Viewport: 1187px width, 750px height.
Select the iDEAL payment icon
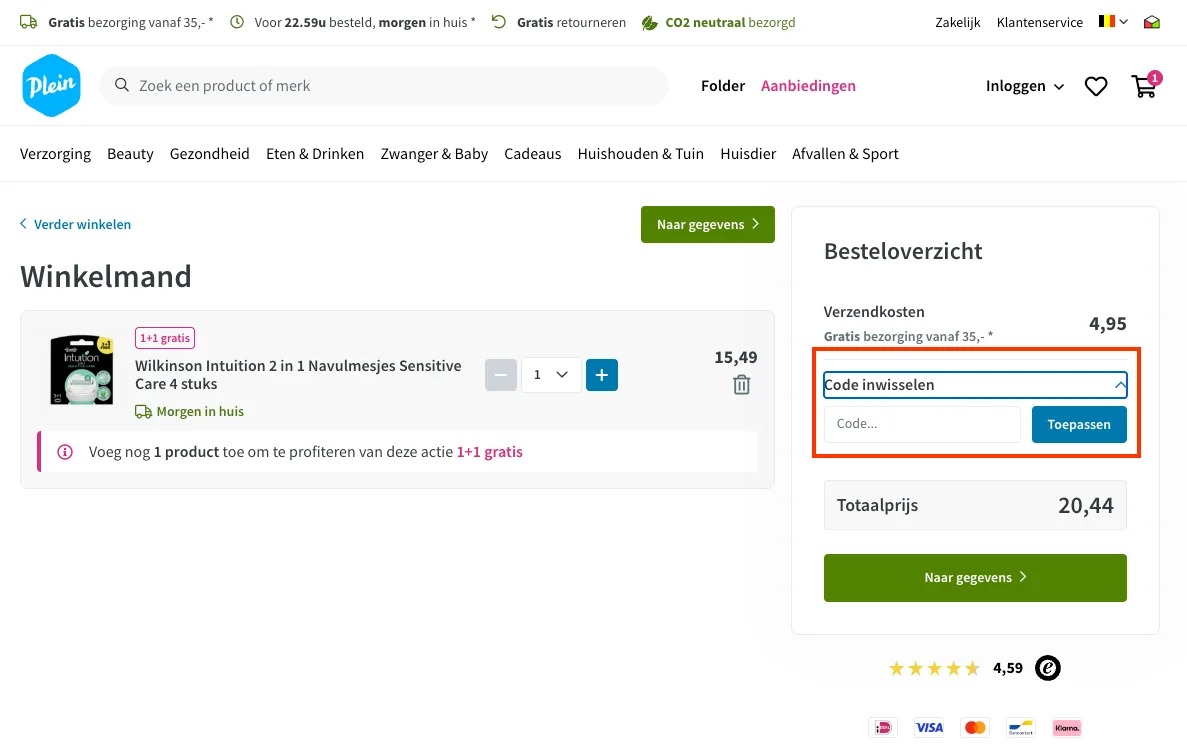[x=883, y=727]
